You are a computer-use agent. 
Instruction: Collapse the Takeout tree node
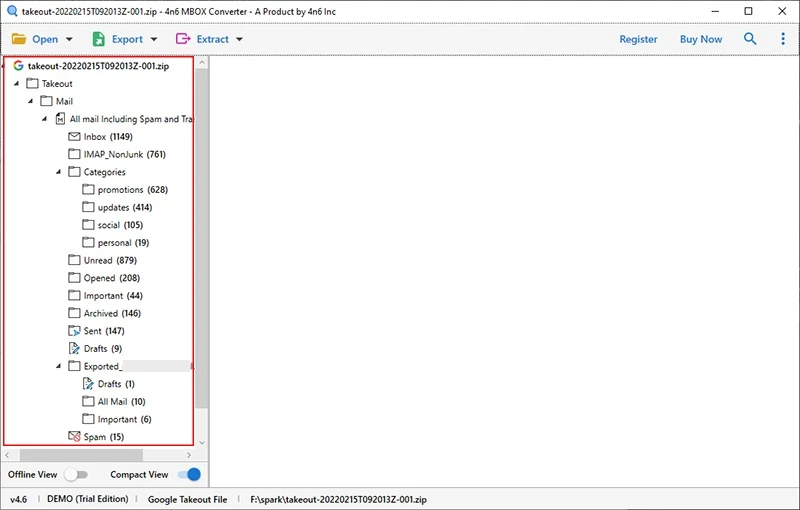17,84
